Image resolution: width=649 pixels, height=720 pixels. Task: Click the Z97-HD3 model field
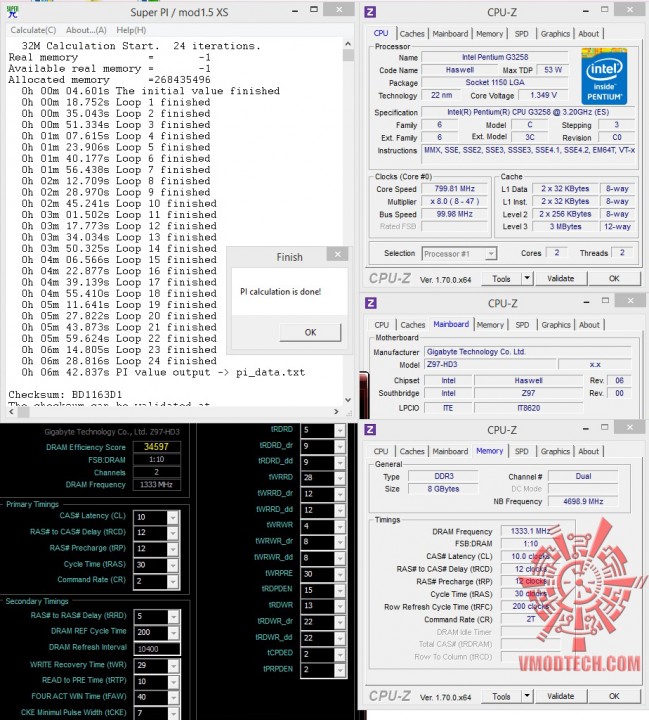coord(489,365)
